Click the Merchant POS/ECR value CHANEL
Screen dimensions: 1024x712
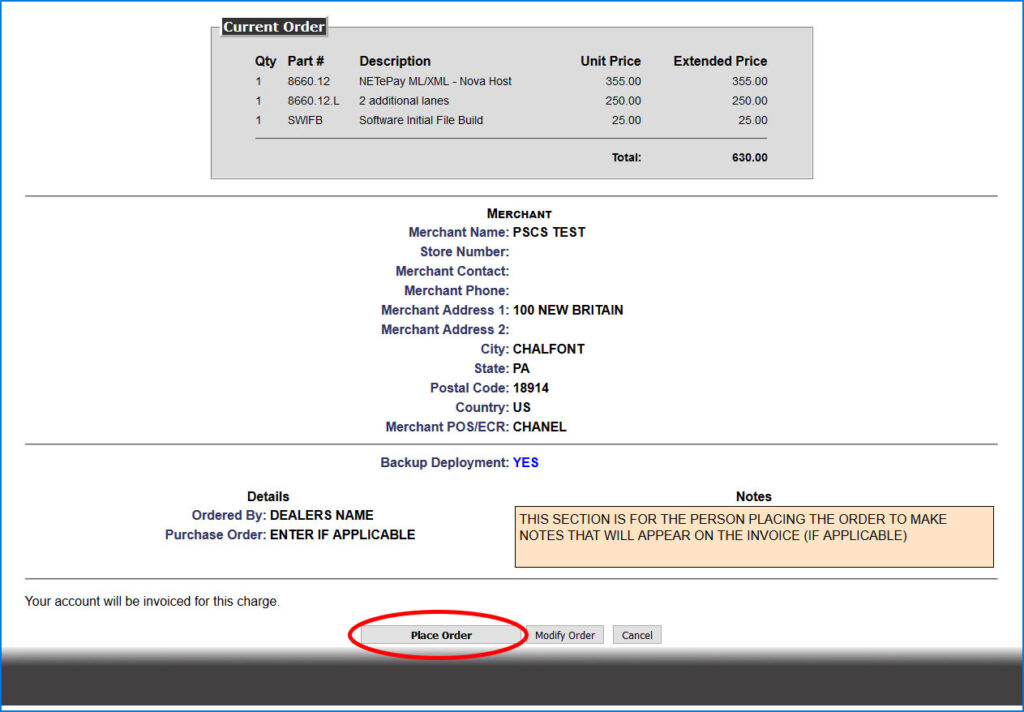(x=539, y=427)
